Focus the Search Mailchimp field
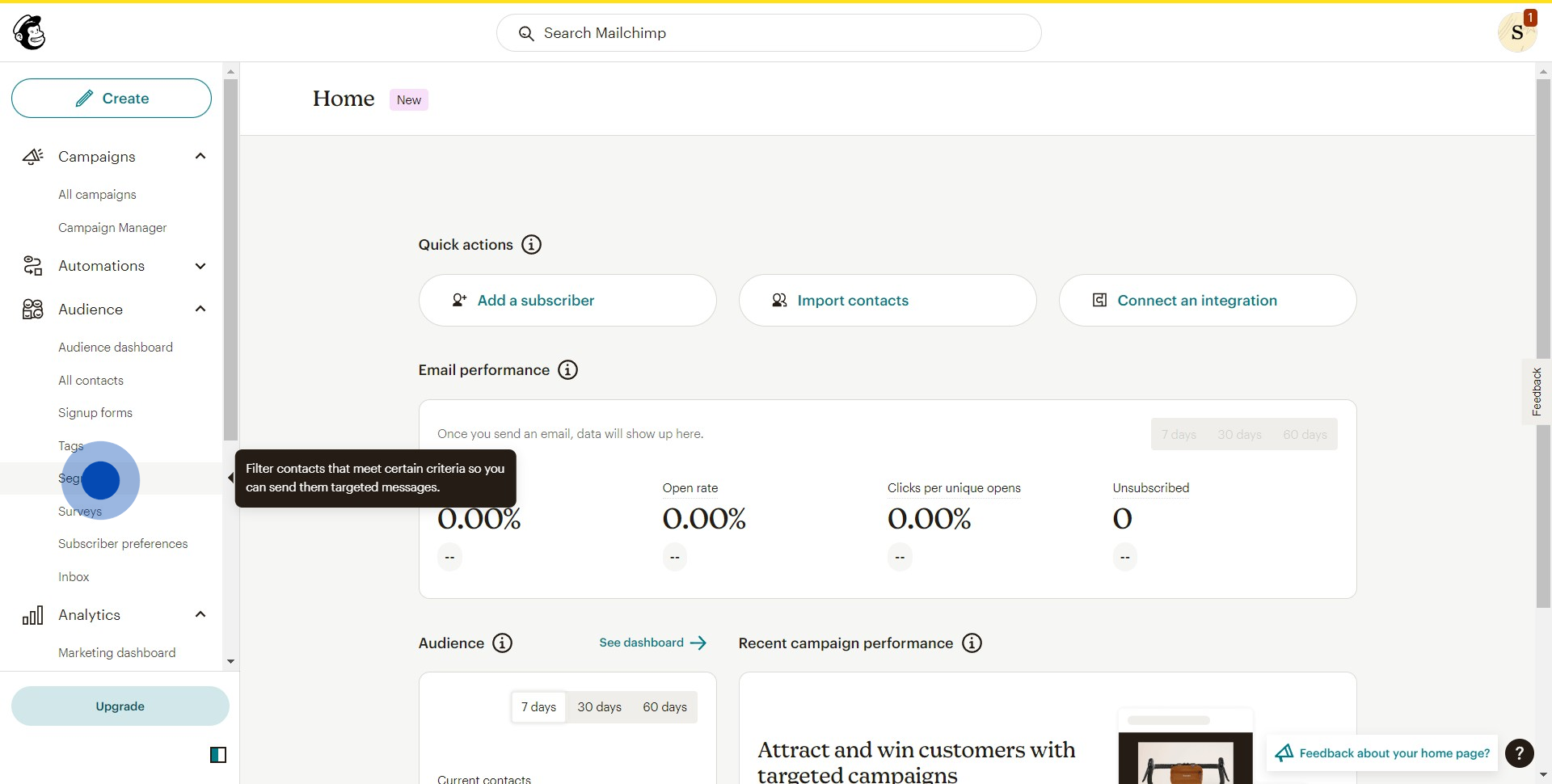The image size is (1552, 784). [x=768, y=33]
